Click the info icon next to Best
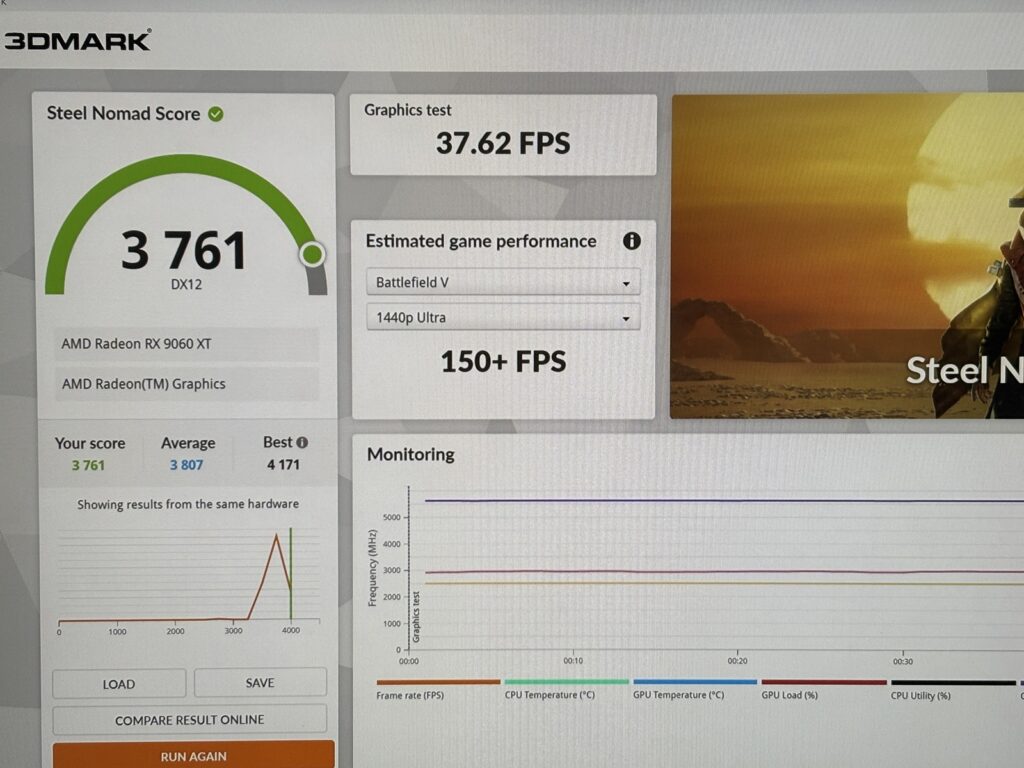Image resolution: width=1024 pixels, height=768 pixels. (x=302, y=442)
